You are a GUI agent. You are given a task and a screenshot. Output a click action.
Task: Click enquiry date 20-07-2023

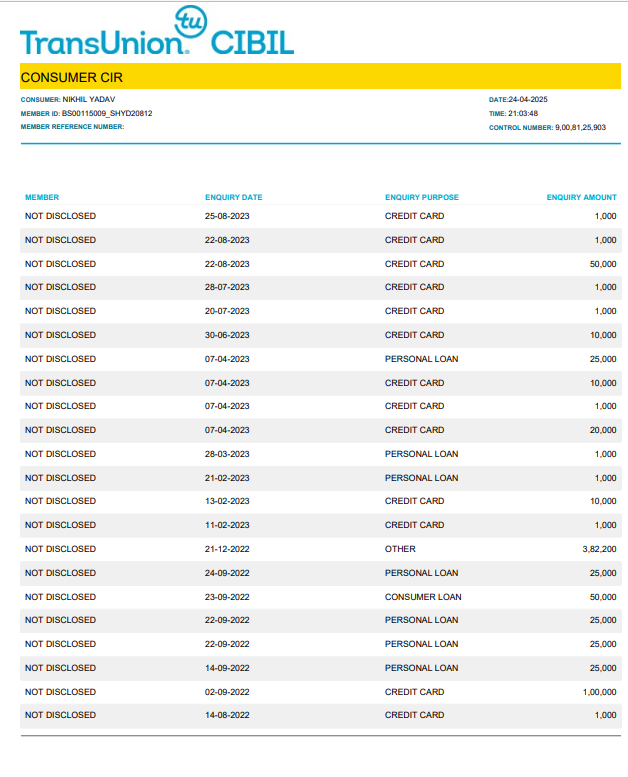tap(227, 311)
